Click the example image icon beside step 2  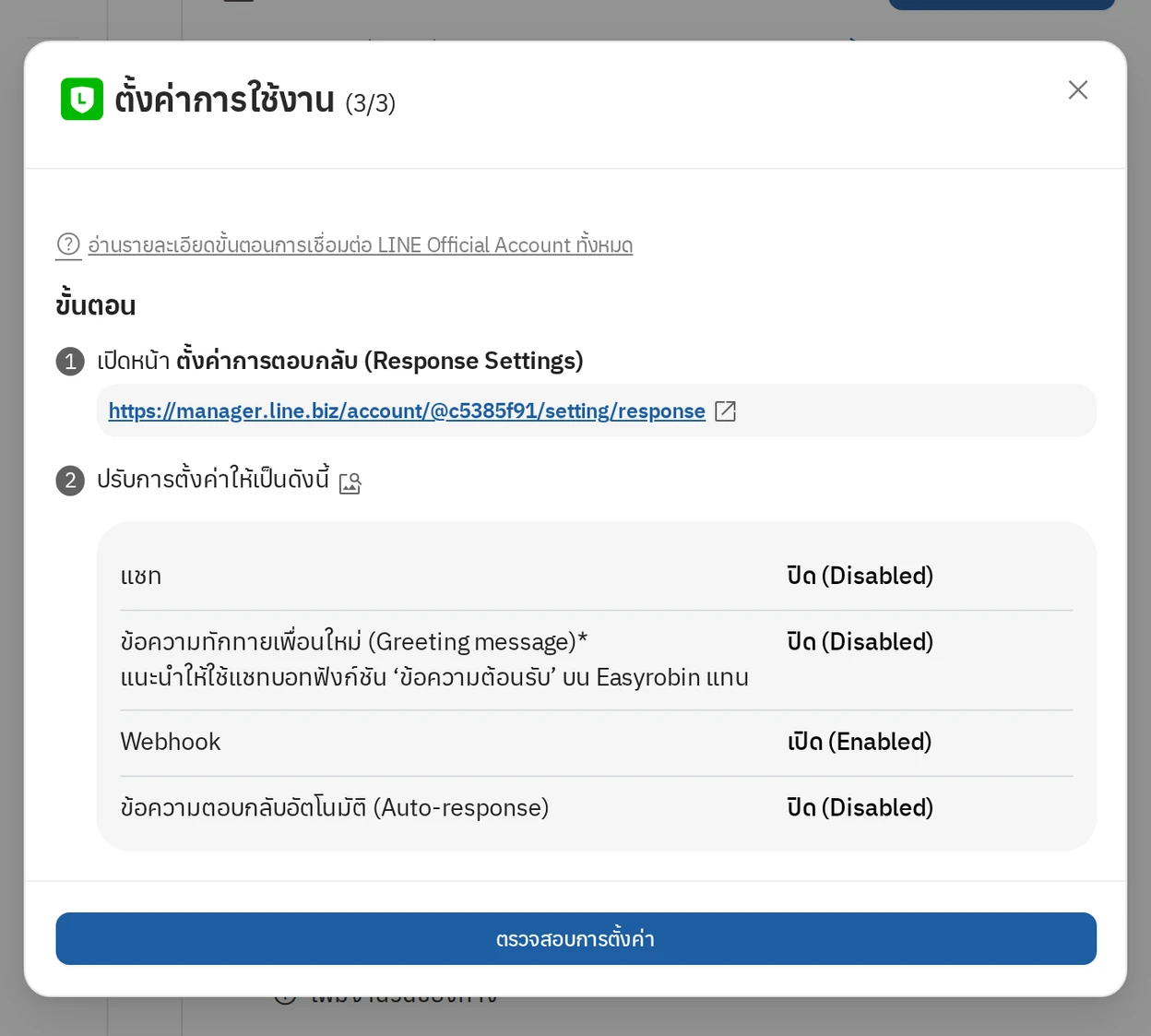[350, 482]
